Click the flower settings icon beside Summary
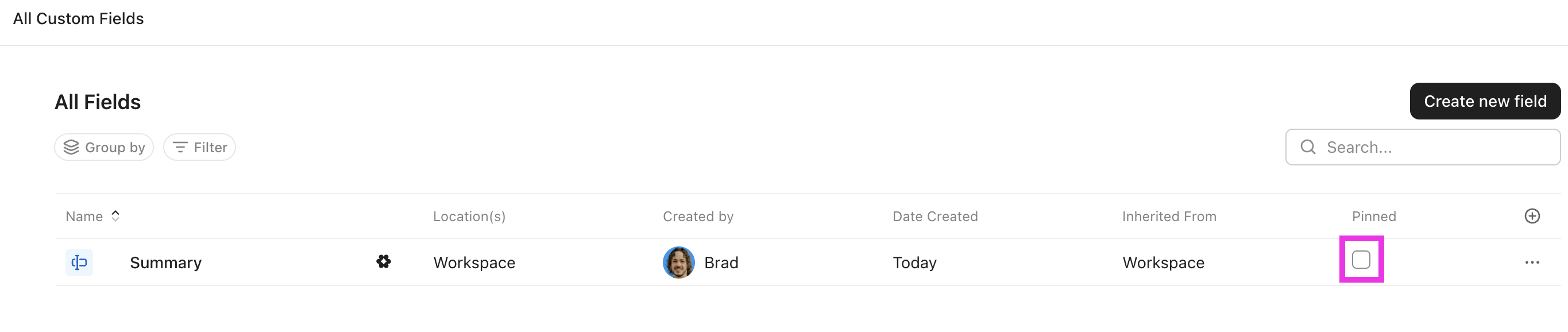 (383, 262)
